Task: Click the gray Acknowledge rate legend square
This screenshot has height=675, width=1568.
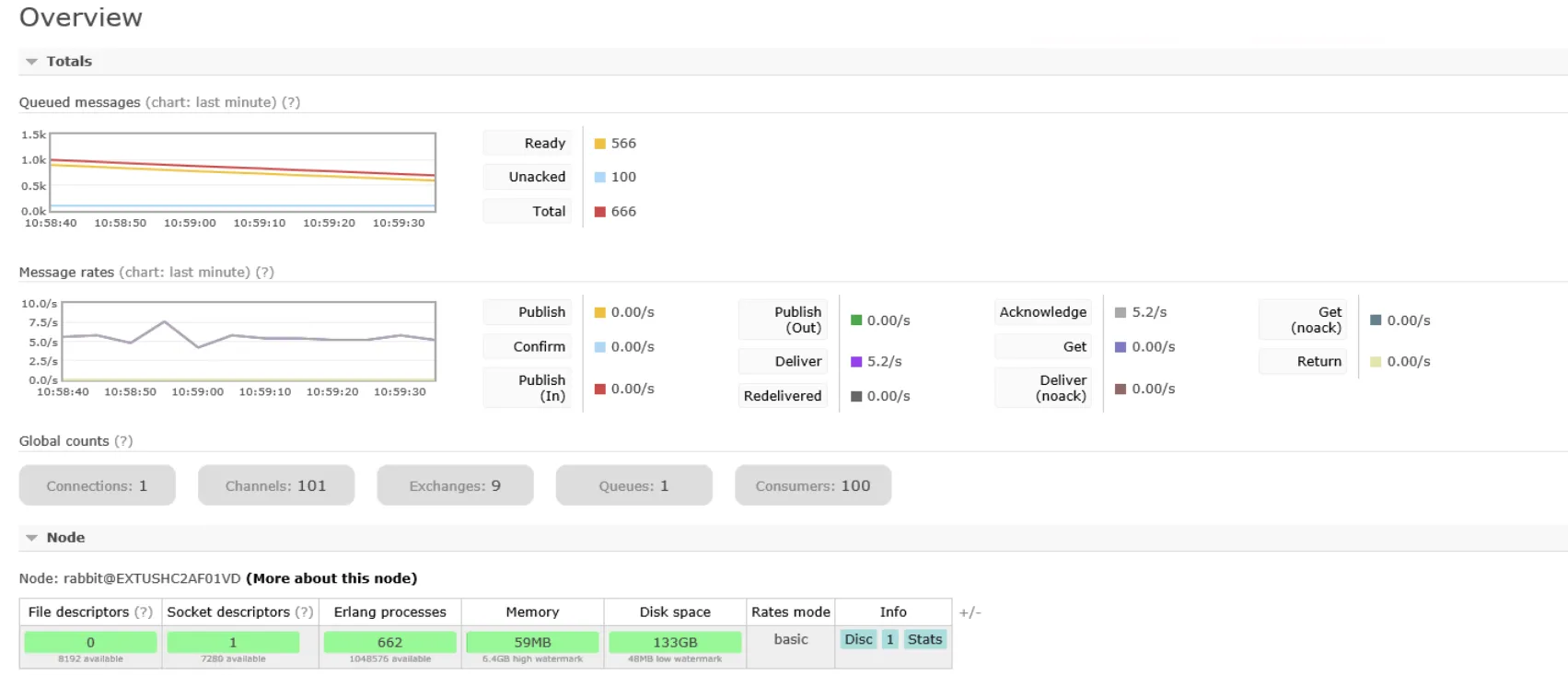Action: pos(1121,312)
